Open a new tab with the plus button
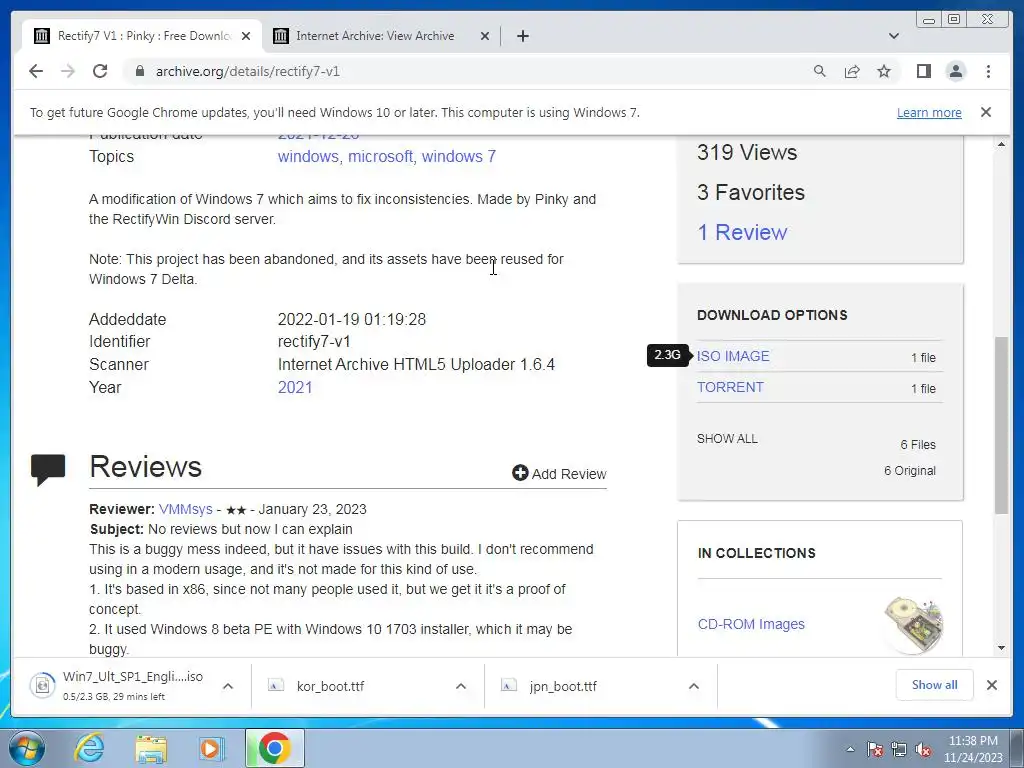The height and width of the screenshot is (768, 1024). (522, 36)
